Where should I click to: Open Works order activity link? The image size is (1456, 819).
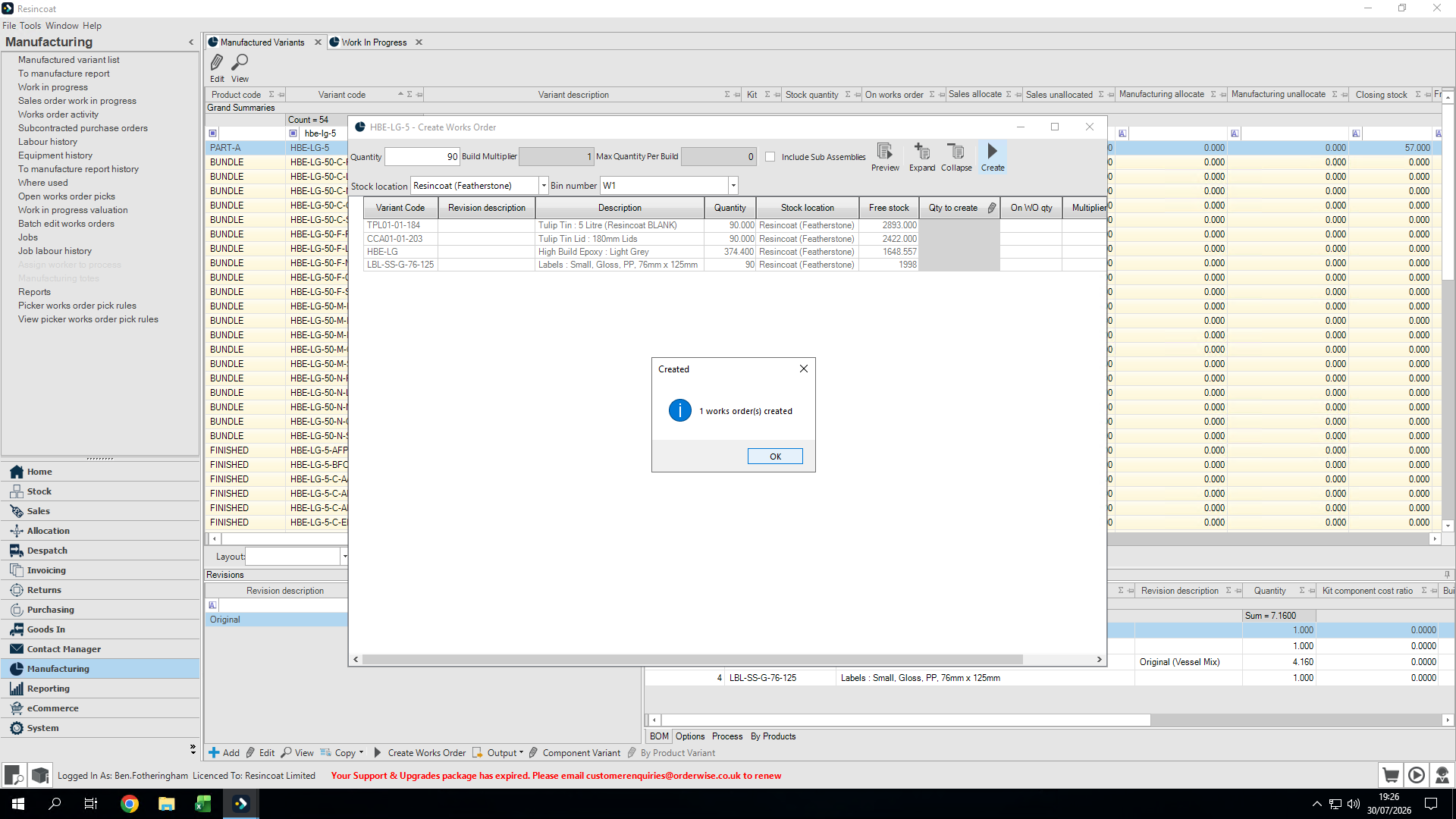(x=58, y=115)
